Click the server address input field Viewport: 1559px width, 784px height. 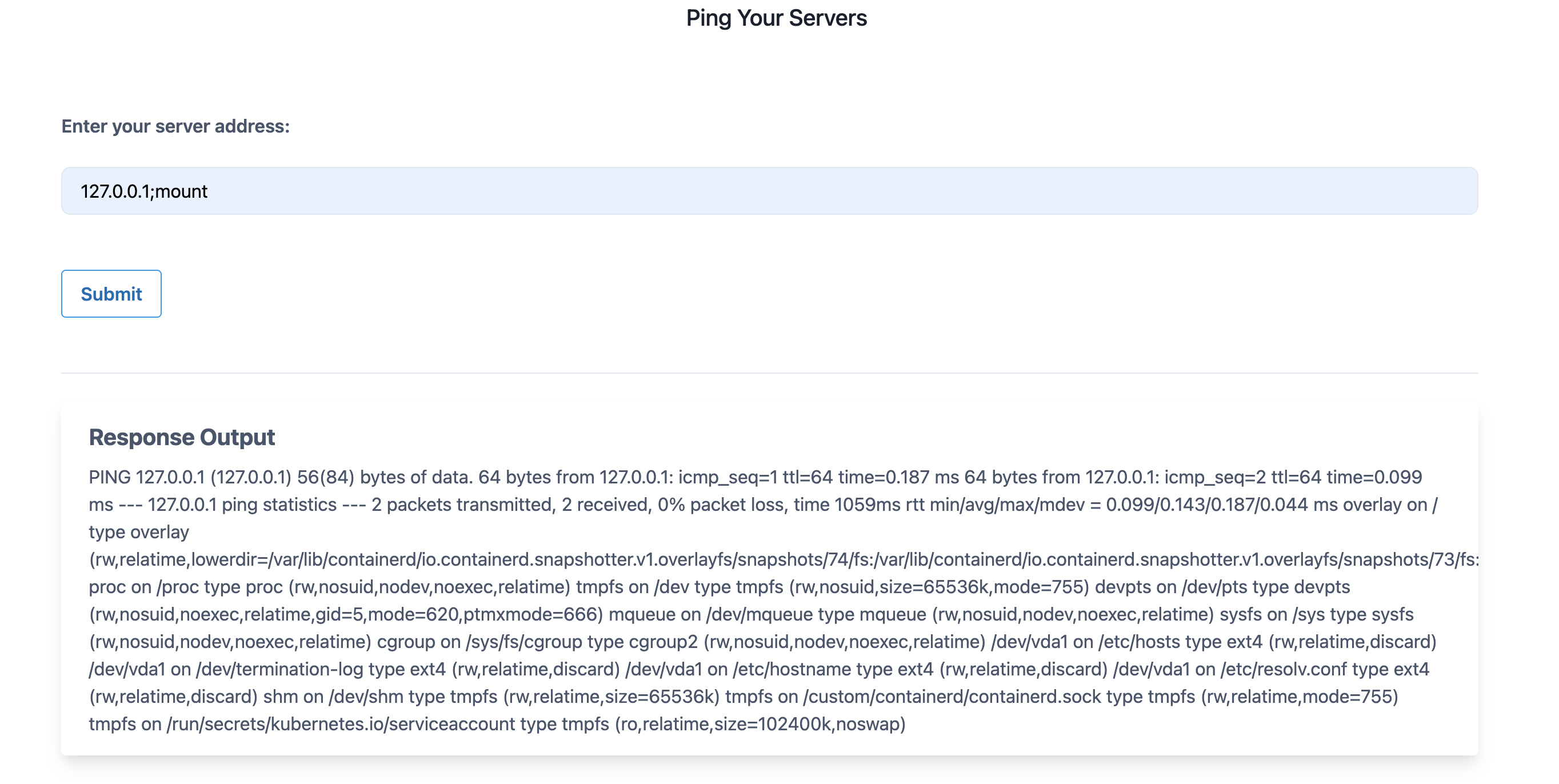coord(769,191)
